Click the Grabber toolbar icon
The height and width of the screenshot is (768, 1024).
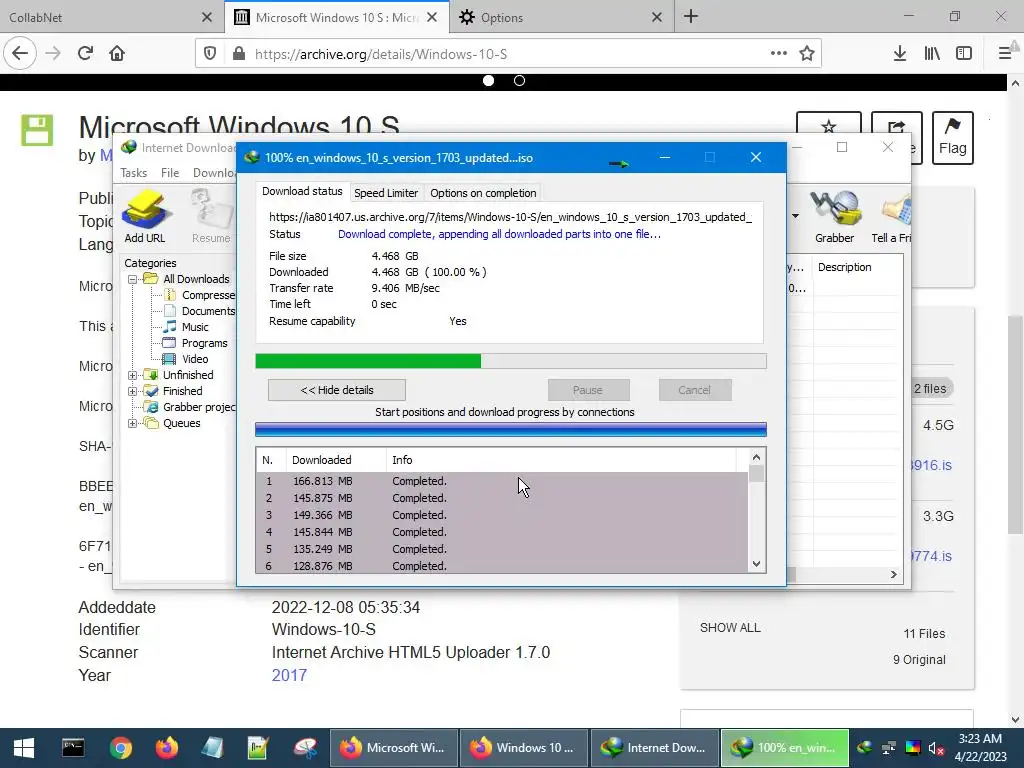pyautogui.click(x=834, y=216)
